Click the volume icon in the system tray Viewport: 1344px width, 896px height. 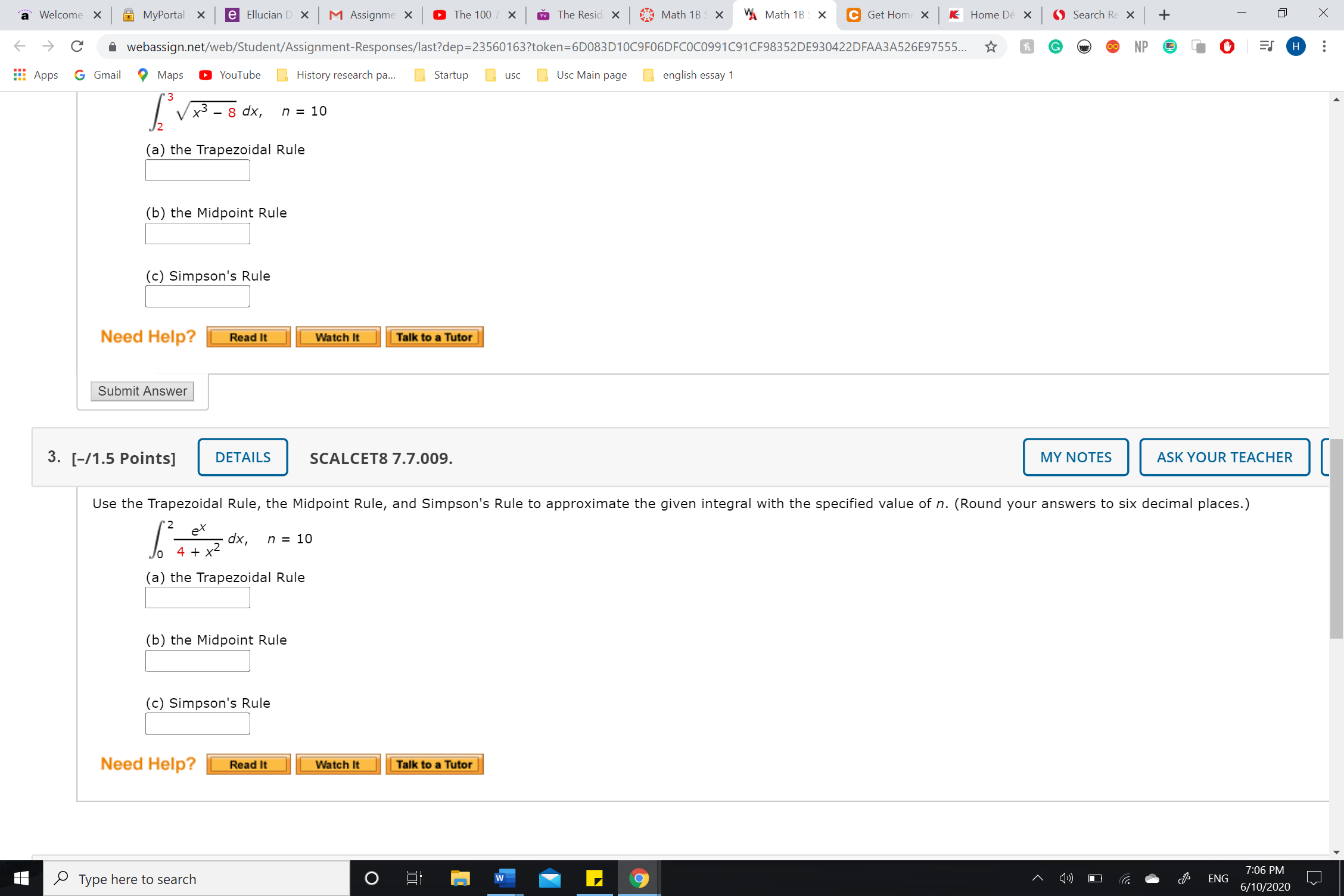1066,878
